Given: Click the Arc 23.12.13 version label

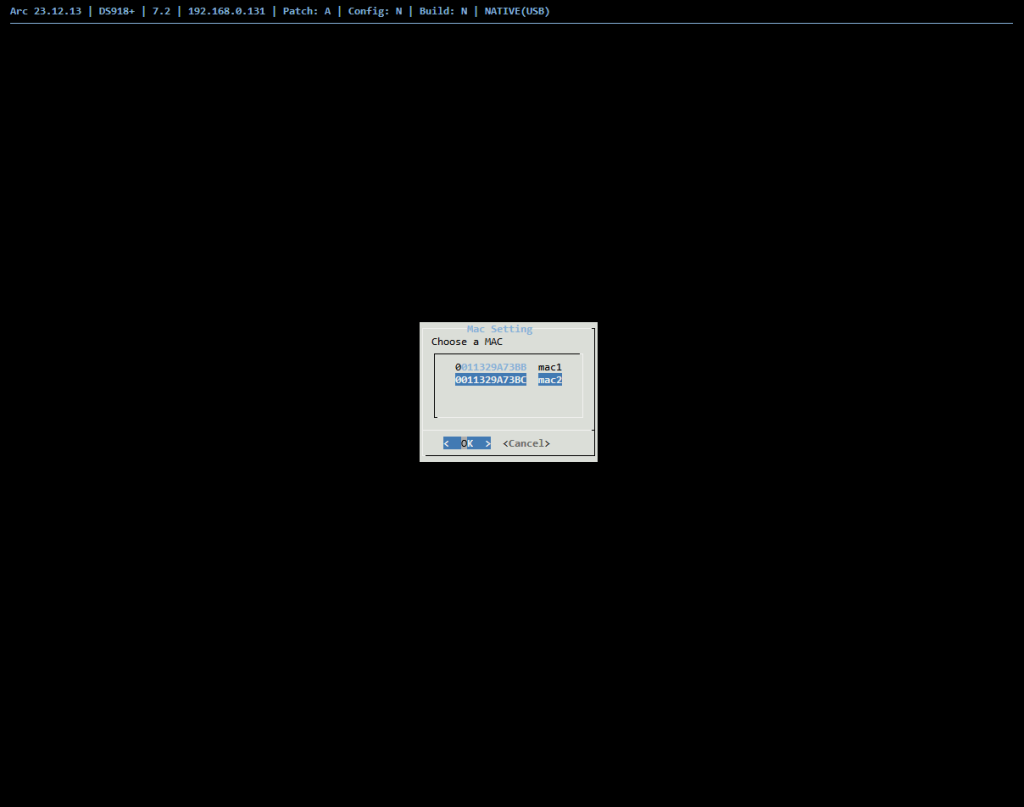Looking at the screenshot, I should (x=46, y=11).
